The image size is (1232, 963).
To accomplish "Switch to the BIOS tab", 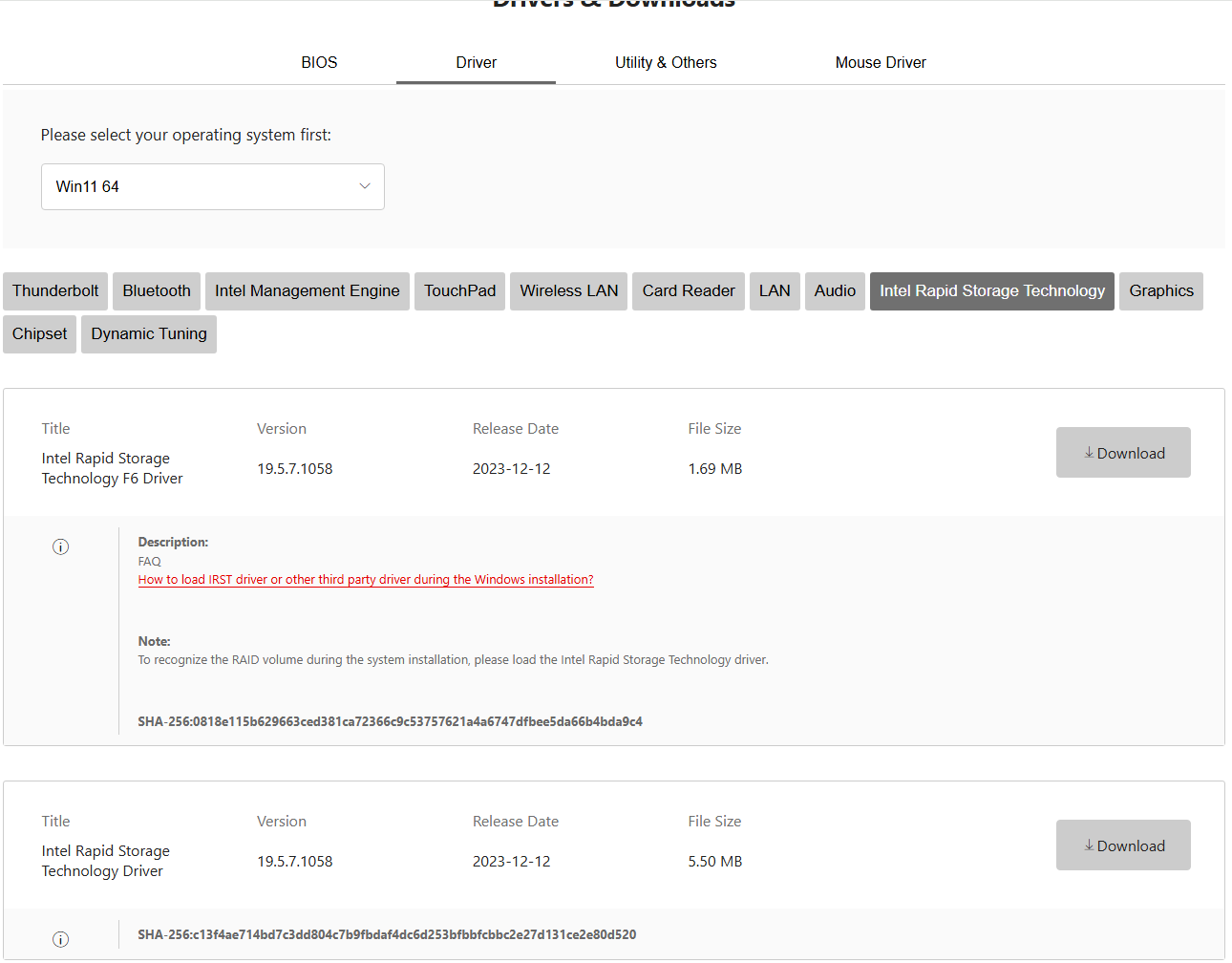I will pyautogui.click(x=319, y=62).
